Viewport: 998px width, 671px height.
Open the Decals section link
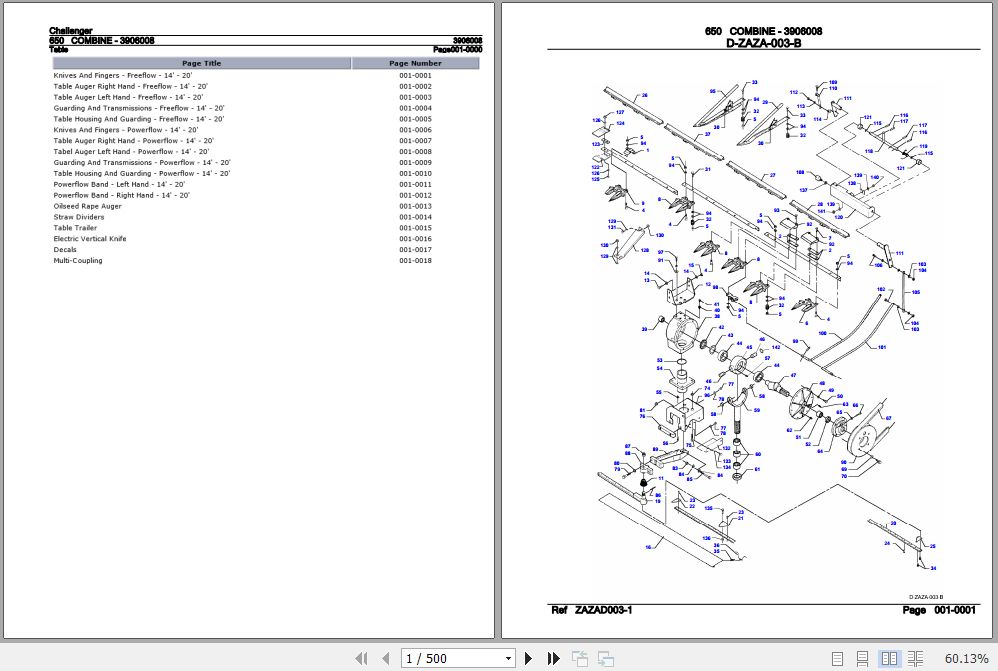click(64, 249)
